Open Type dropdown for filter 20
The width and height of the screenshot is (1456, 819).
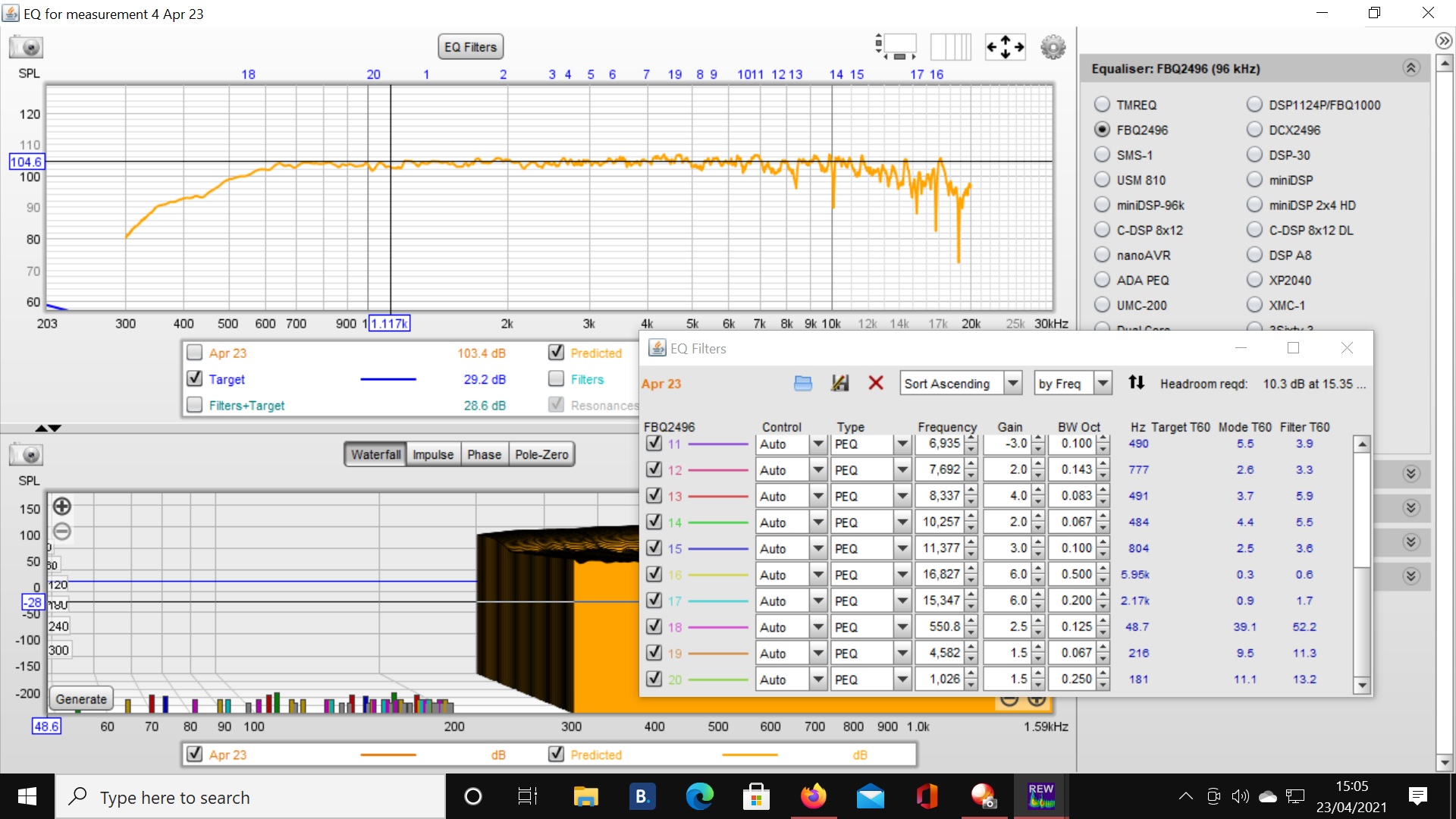(902, 679)
